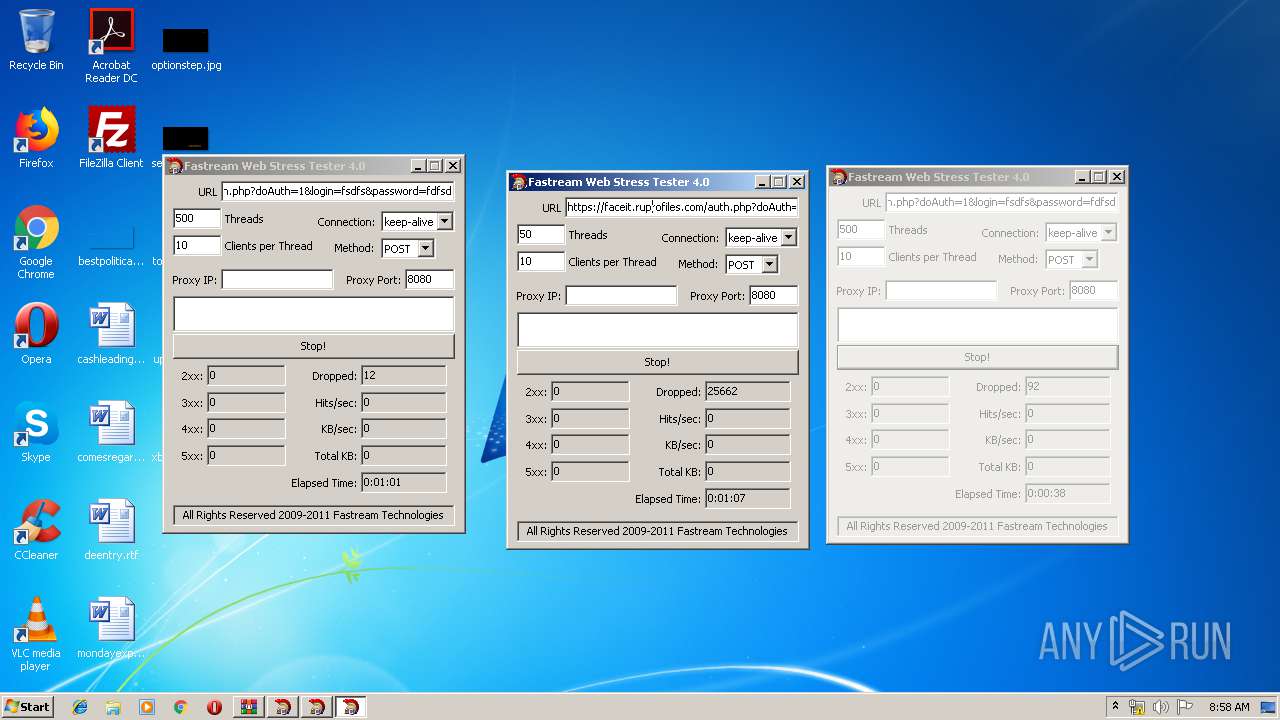
Task: Open Action Center flag in tray
Action: 1185,707
